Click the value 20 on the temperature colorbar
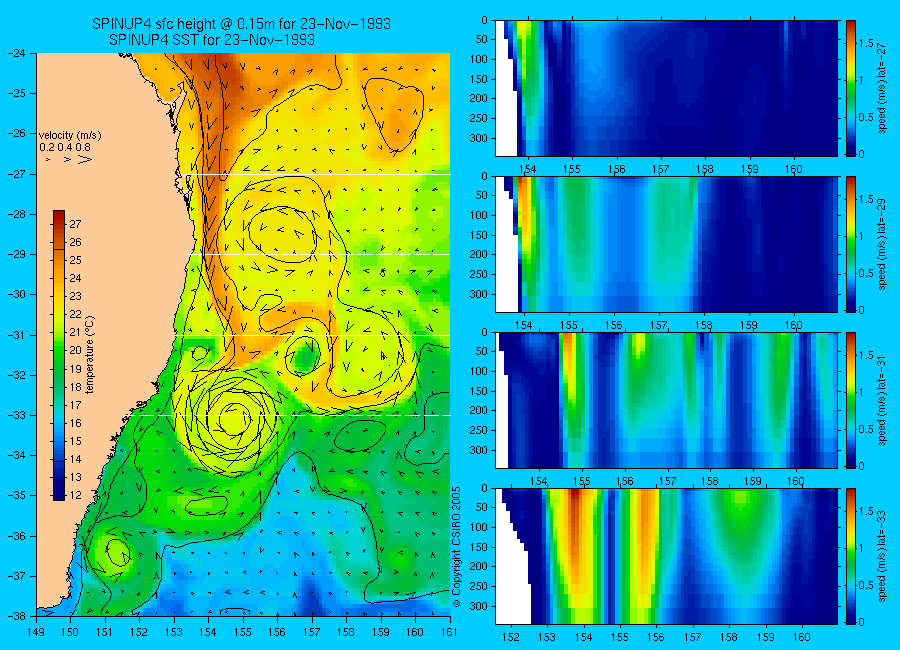The height and width of the screenshot is (650, 900). [75, 350]
